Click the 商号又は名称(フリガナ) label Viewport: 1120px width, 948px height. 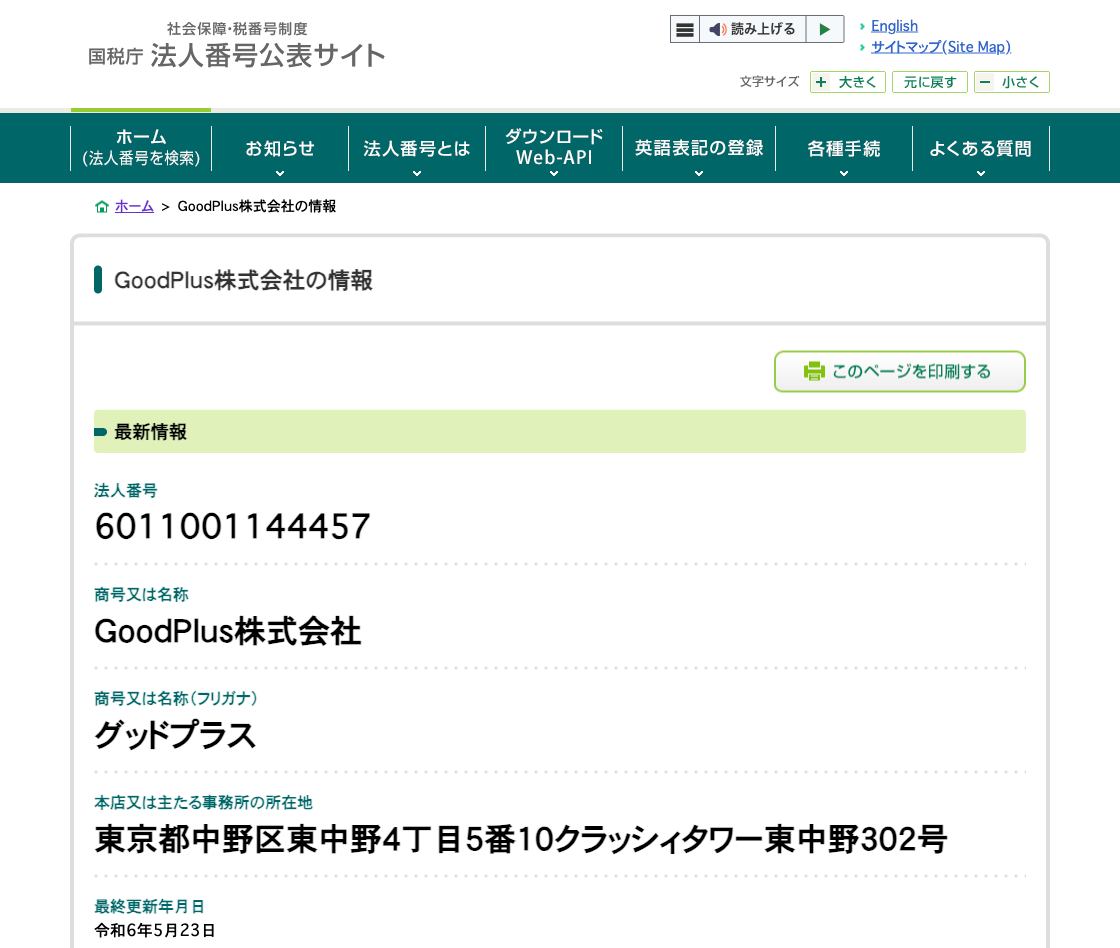[x=176, y=698]
